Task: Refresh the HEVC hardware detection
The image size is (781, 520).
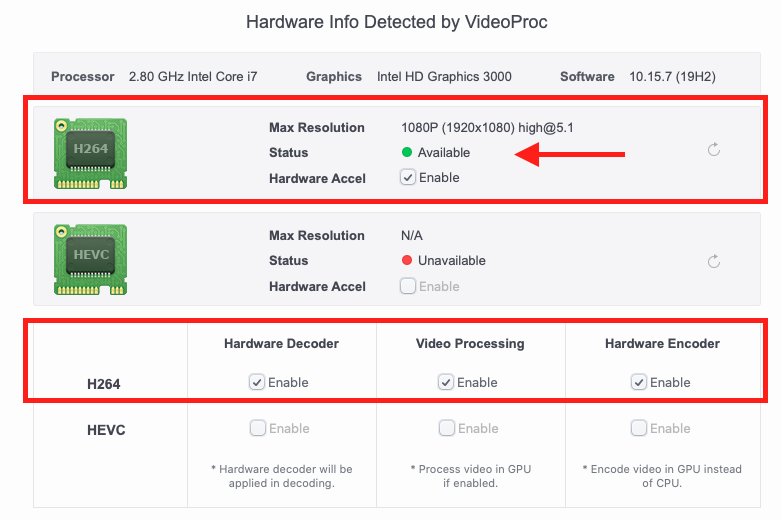Action: coord(714,261)
